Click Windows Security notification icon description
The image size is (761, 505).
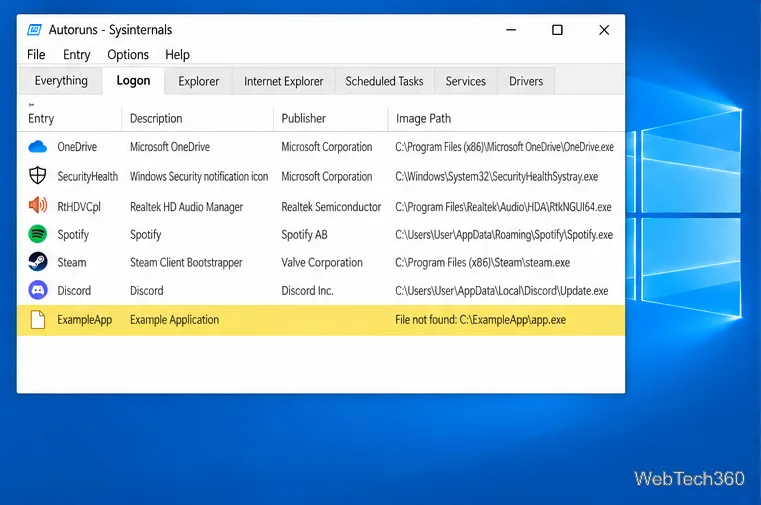(199, 177)
